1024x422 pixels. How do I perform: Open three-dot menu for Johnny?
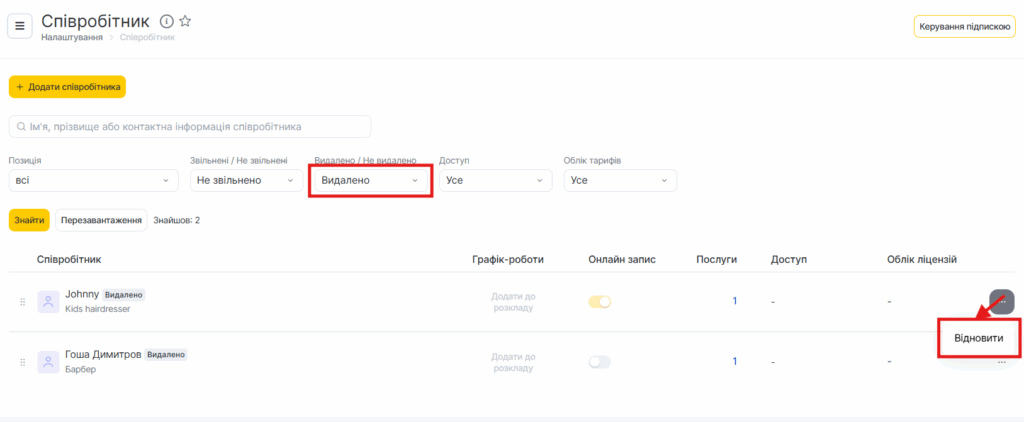point(1001,301)
